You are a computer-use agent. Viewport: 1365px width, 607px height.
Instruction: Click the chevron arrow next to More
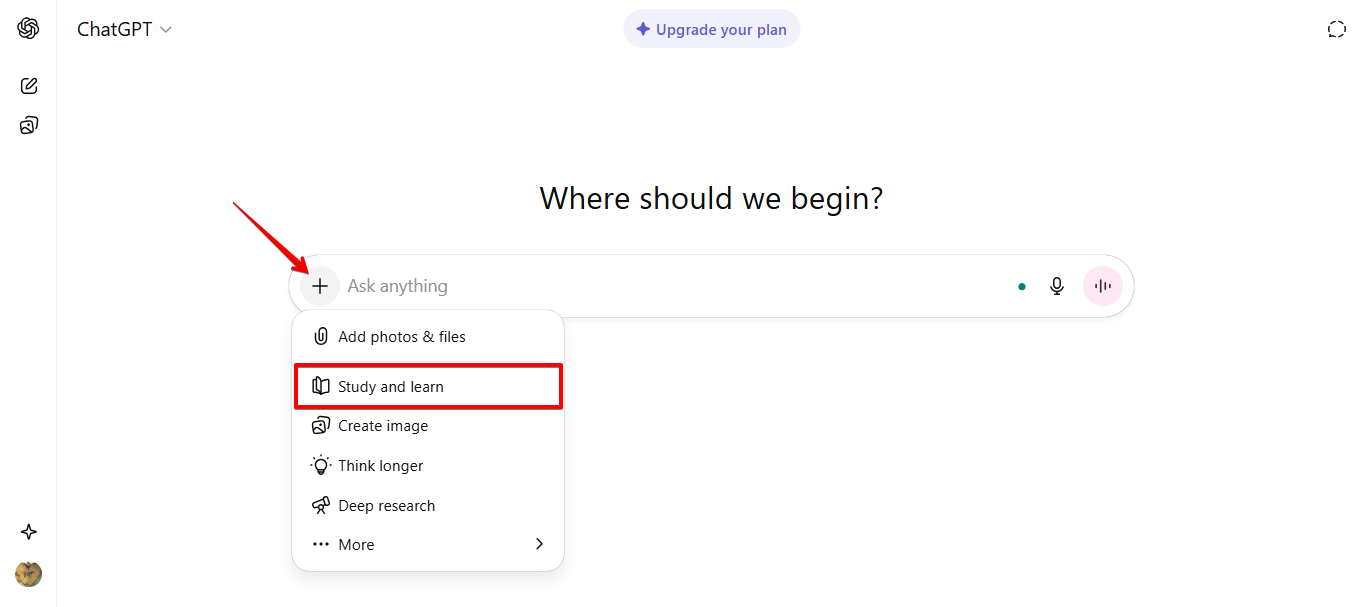point(539,544)
